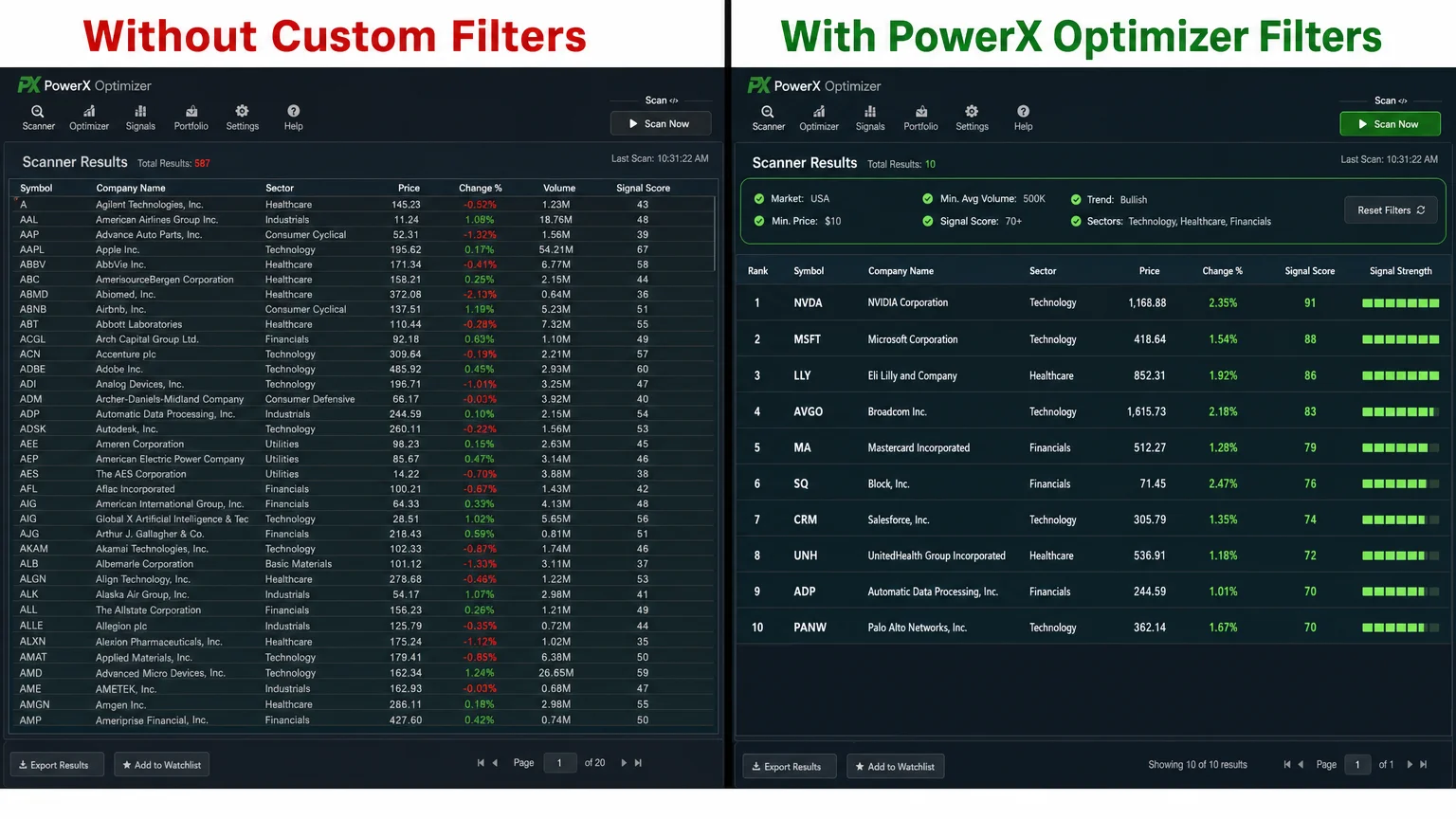The image size is (1456, 819).
Task: Toggle the Signal Score 70+ filter check
Action: tap(928, 221)
